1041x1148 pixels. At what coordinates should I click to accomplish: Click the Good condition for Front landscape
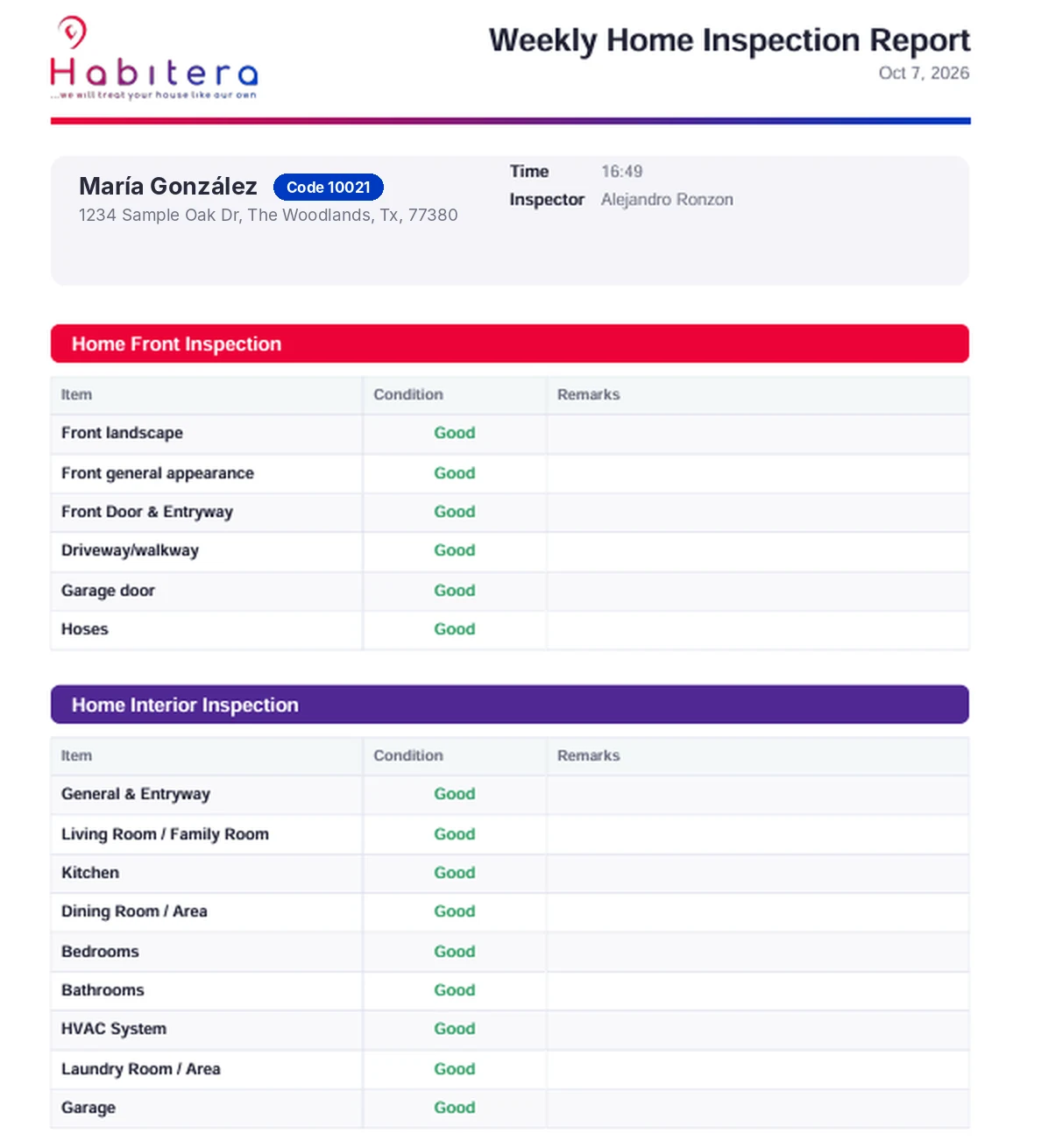pyautogui.click(x=455, y=433)
